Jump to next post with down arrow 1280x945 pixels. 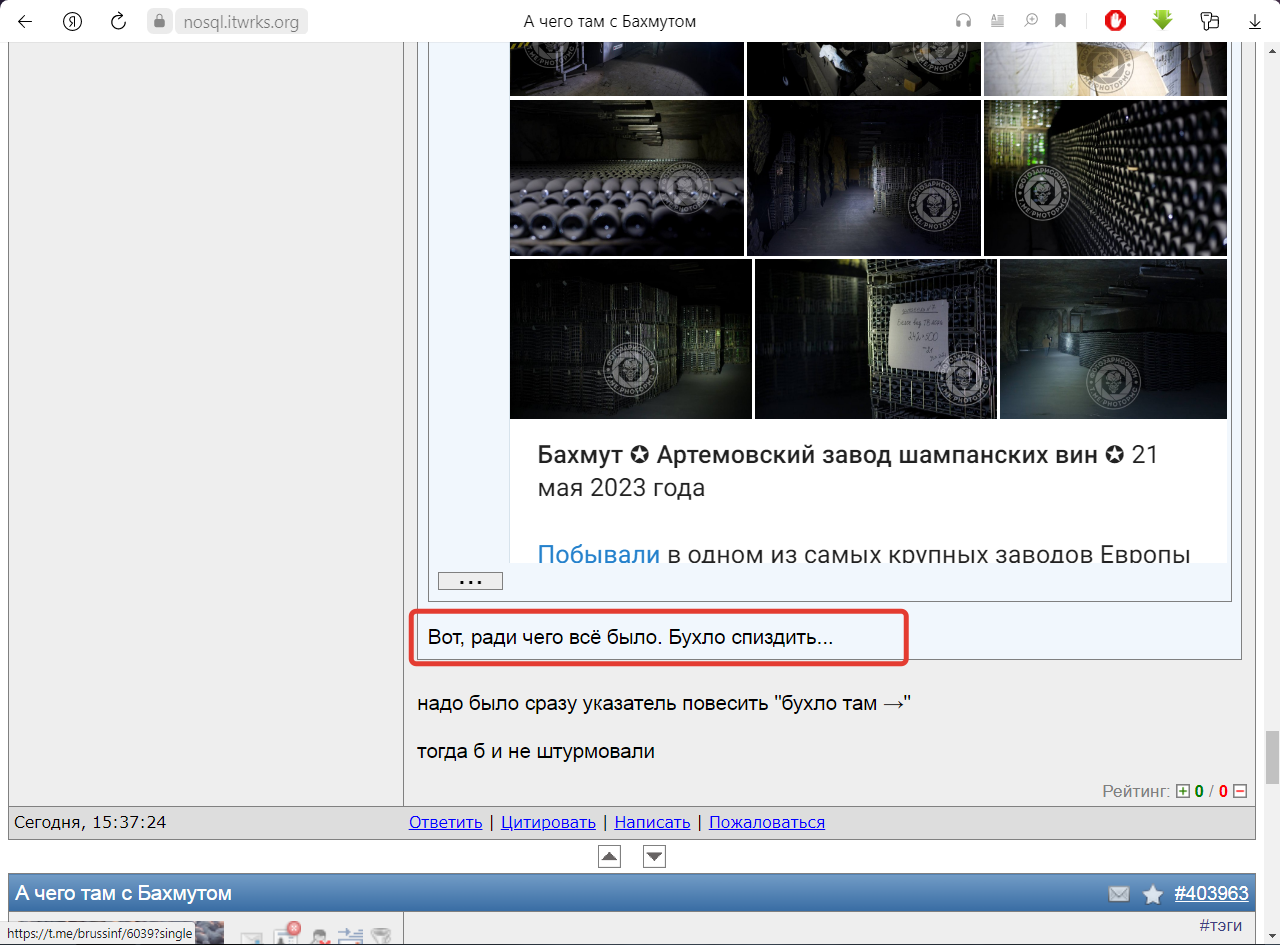(x=654, y=856)
